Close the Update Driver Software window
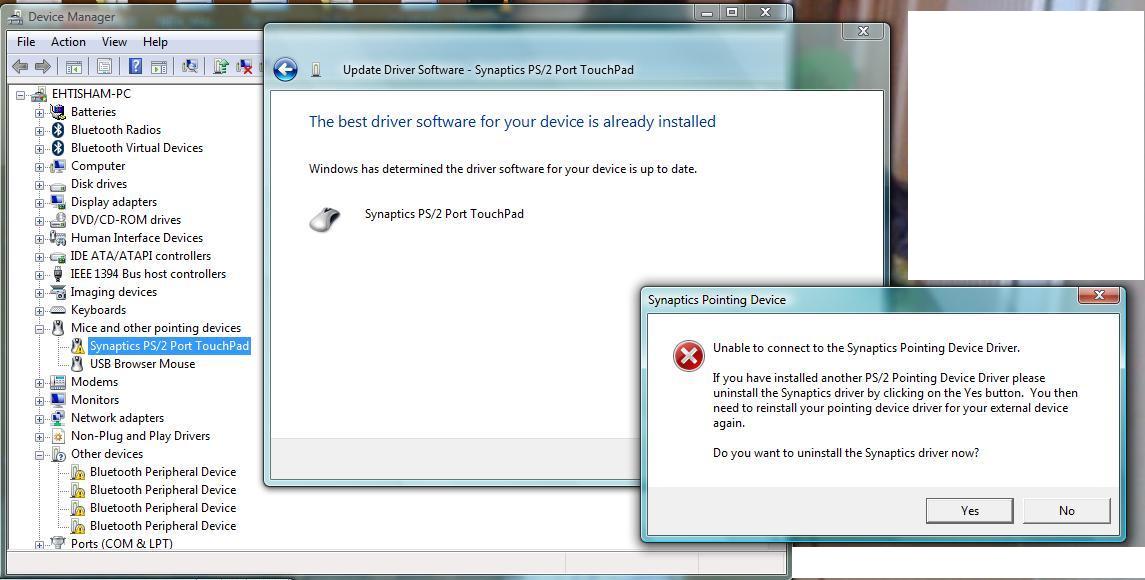The width and height of the screenshot is (1145, 580). (862, 31)
